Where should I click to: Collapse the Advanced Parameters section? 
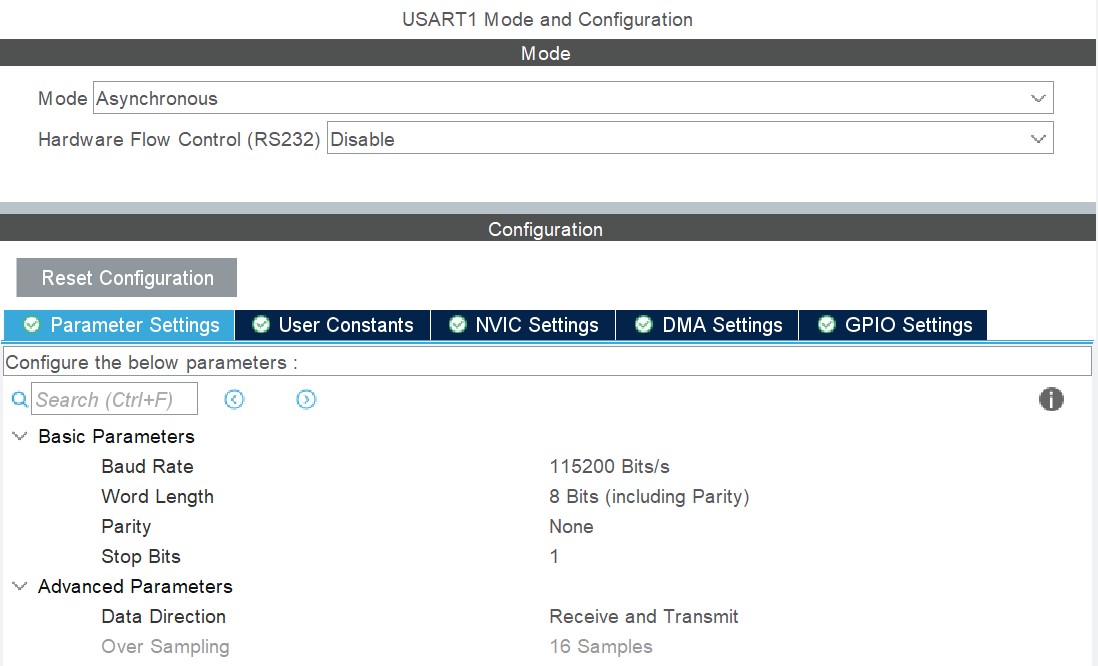tap(20, 587)
